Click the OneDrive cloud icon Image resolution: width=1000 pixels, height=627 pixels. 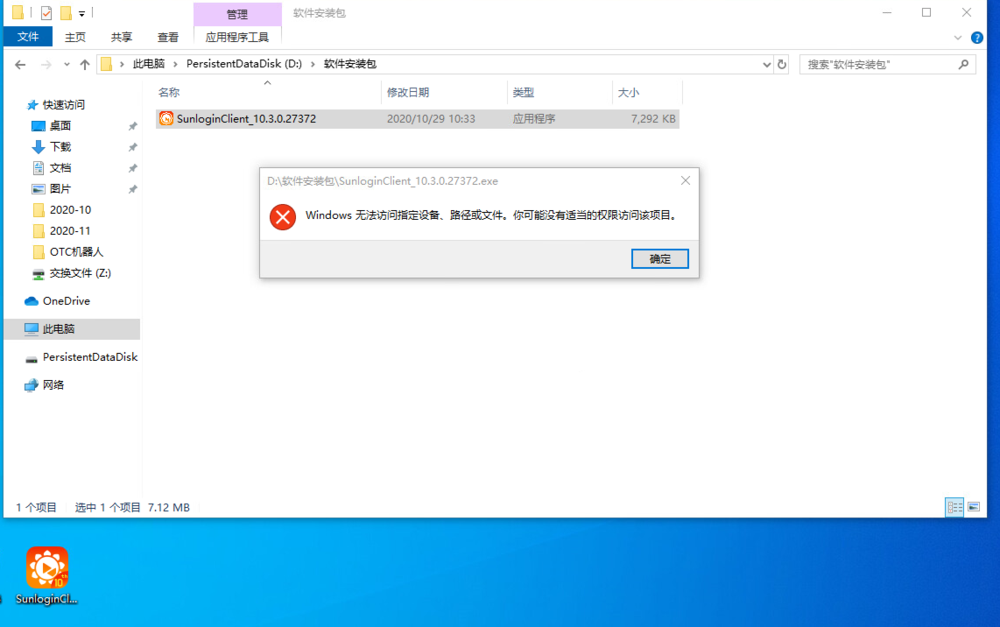point(31,301)
